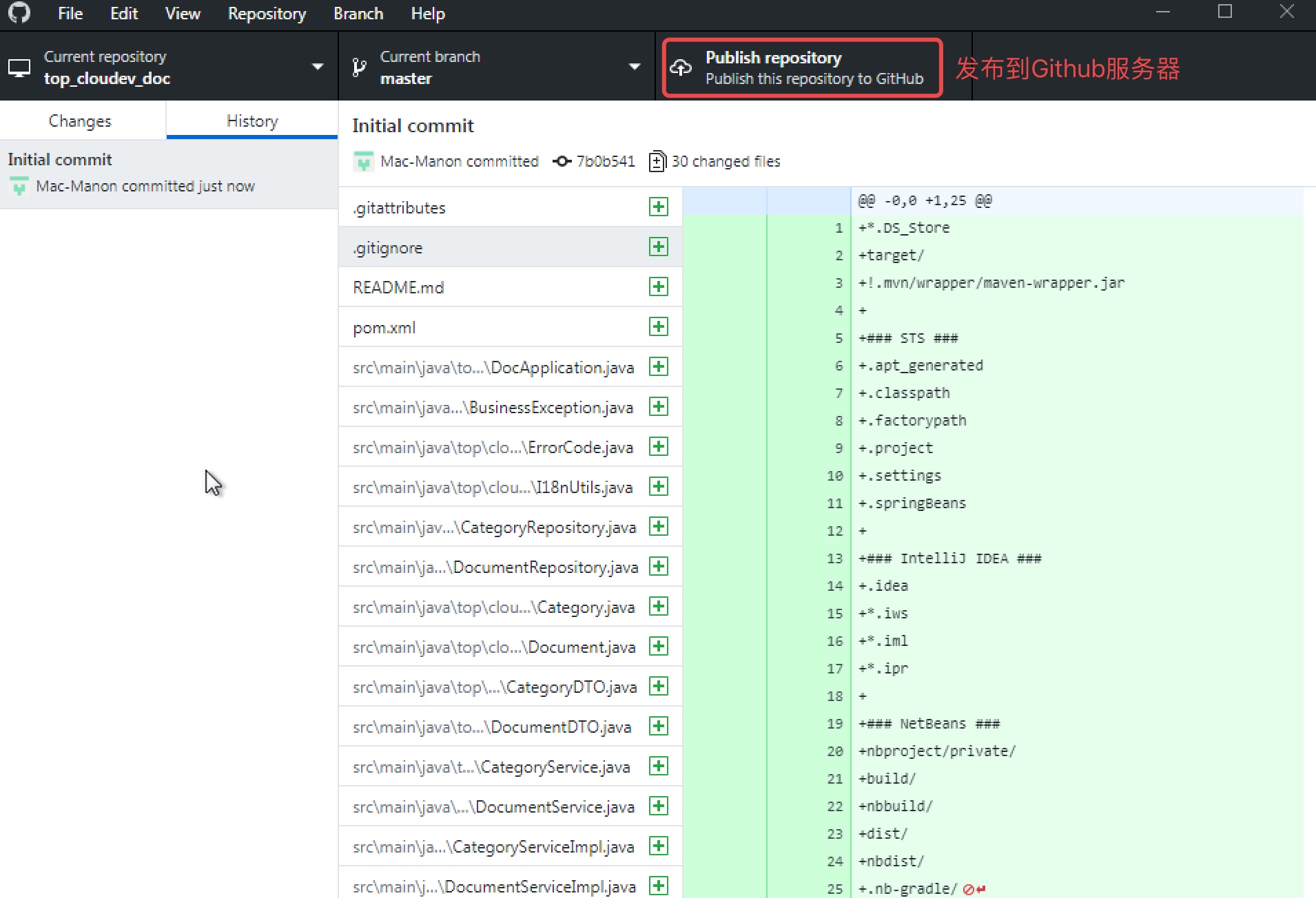Click the branch fork icon
The height and width of the screenshot is (898, 1316).
[359, 67]
